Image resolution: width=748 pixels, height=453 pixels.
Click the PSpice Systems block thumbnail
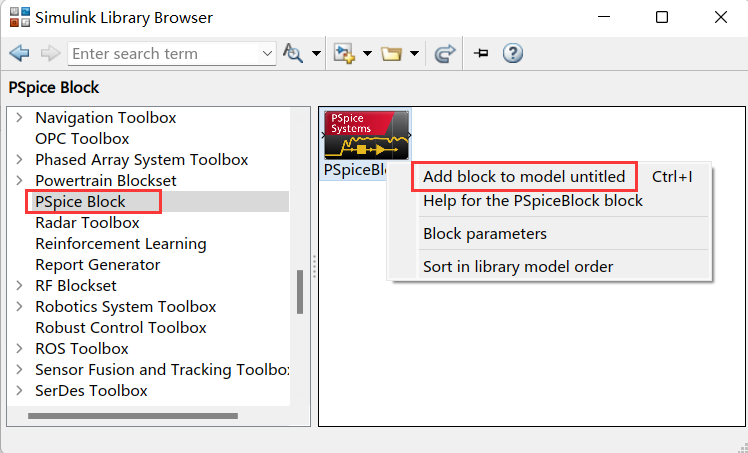coord(366,135)
